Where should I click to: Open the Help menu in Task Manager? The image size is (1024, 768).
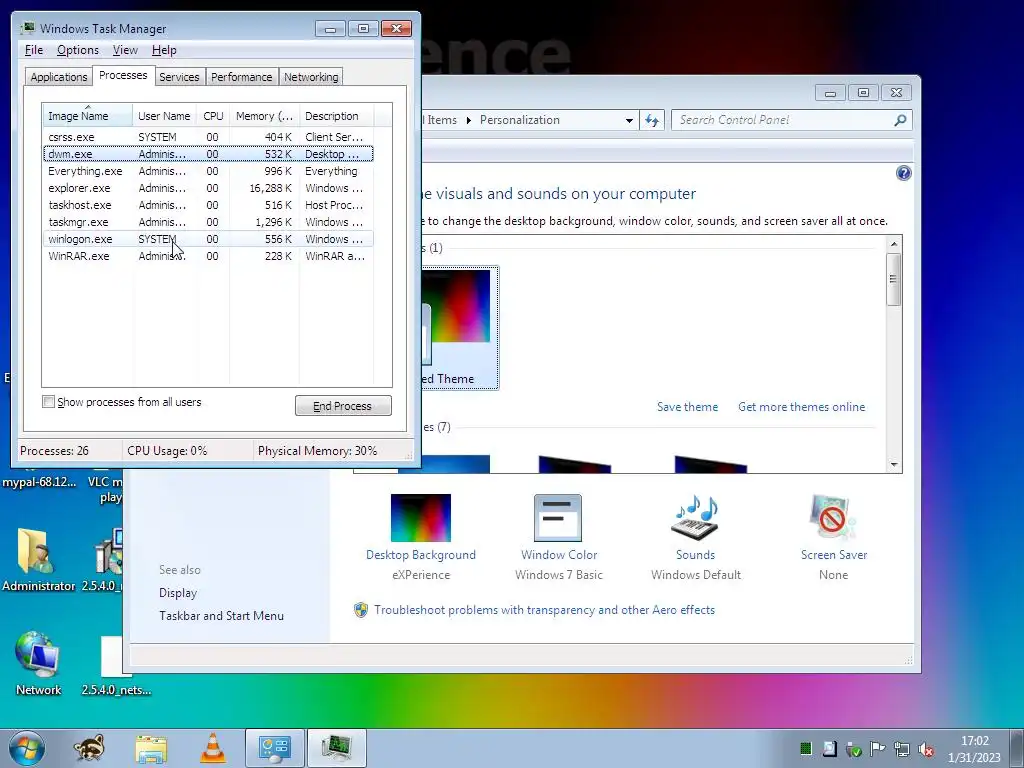point(164,50)
